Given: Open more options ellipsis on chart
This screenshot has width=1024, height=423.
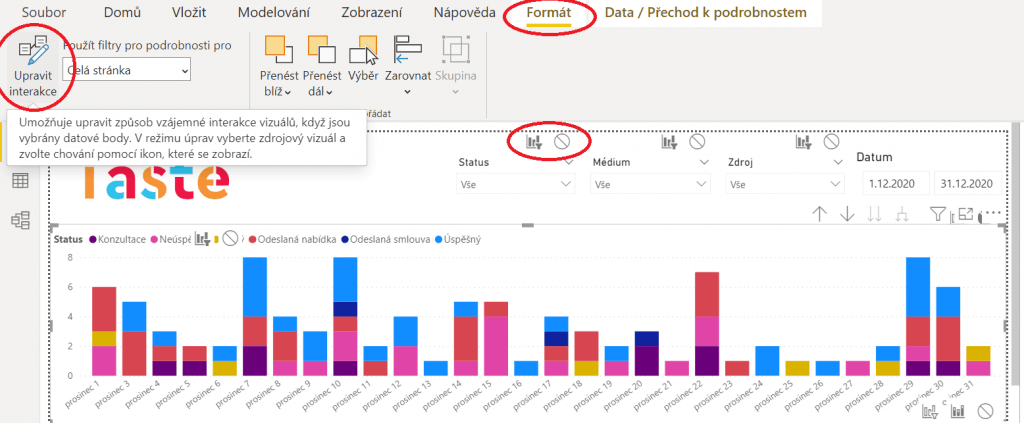Looking at the screenshot, I should coord(992,213).
